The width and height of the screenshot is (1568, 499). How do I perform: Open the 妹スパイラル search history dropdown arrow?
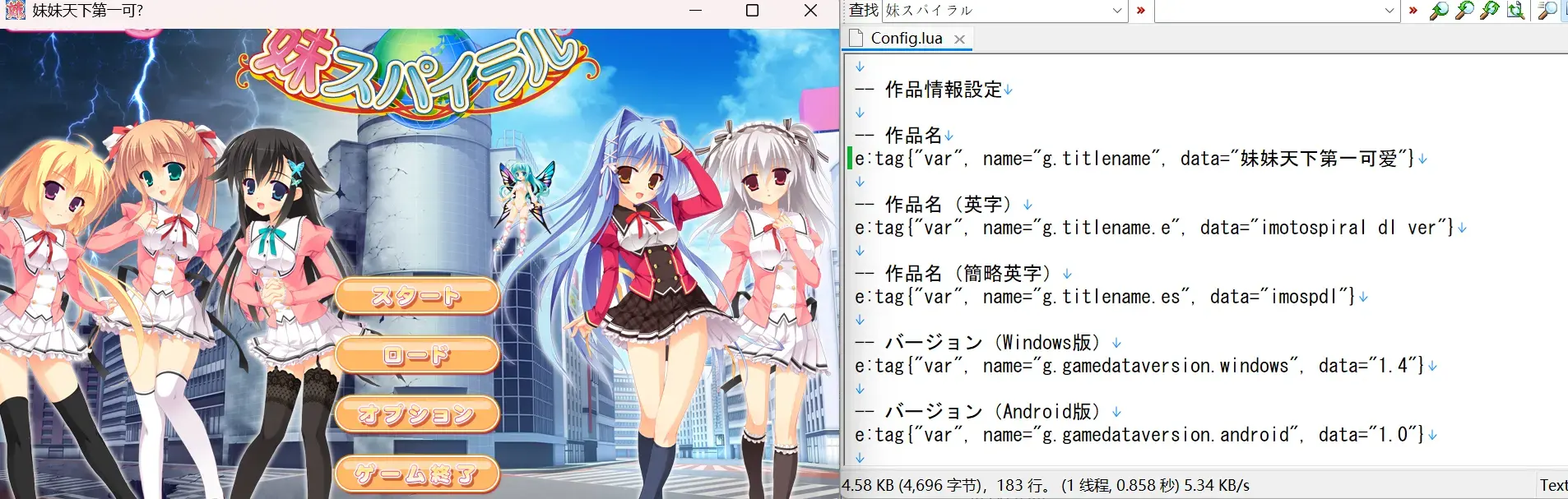coord(1117,11)
